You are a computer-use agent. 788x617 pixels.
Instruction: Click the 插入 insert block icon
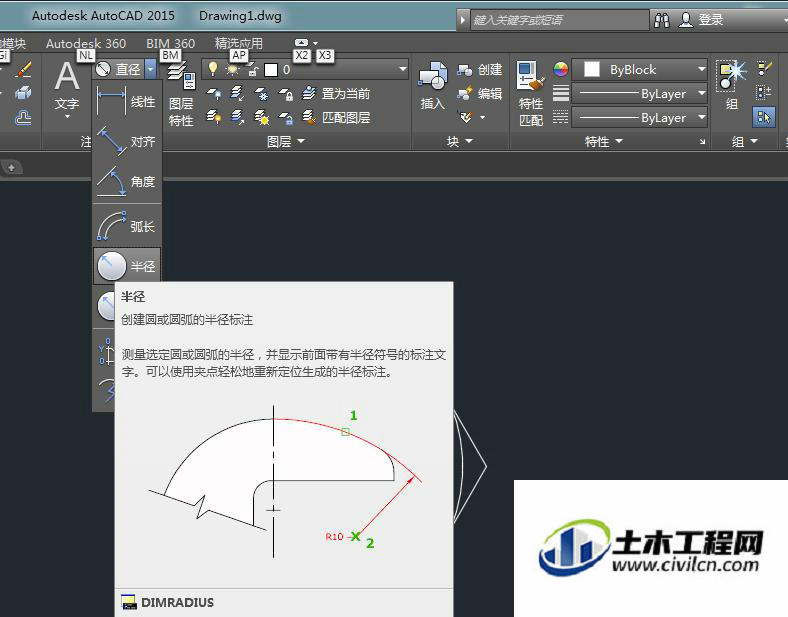point(433,85)
